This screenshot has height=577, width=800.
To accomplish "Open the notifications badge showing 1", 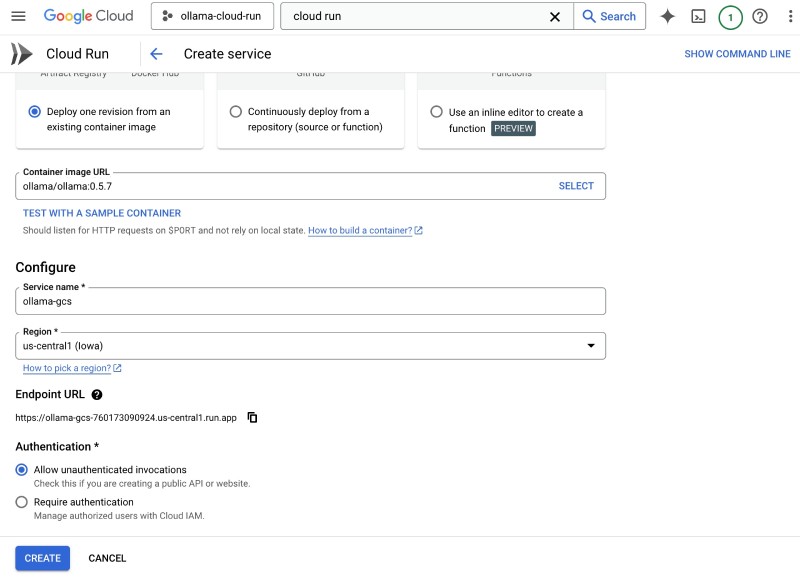I will click(730, 17).
